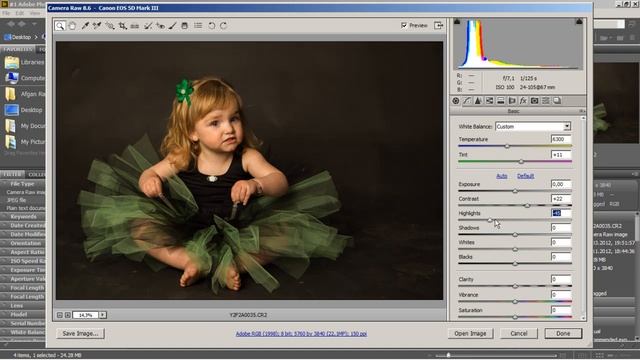
Task: Open the HSL / Grayscale panel tab
Action: click(x=489, y=101)
